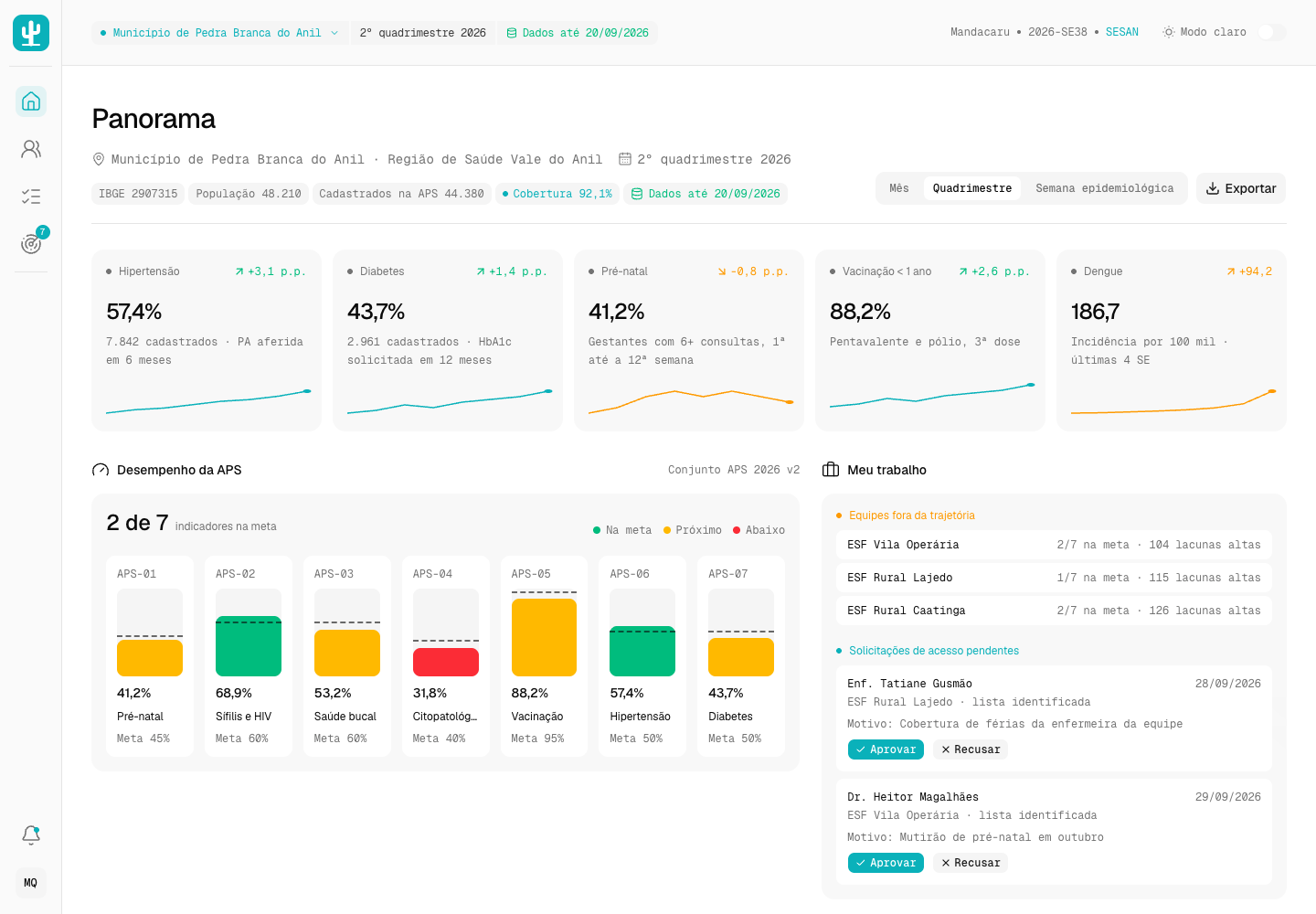The image size is (1316, 914).
Task: Approve Dr. Heitor Magalhães's access request
Action: 886,863
